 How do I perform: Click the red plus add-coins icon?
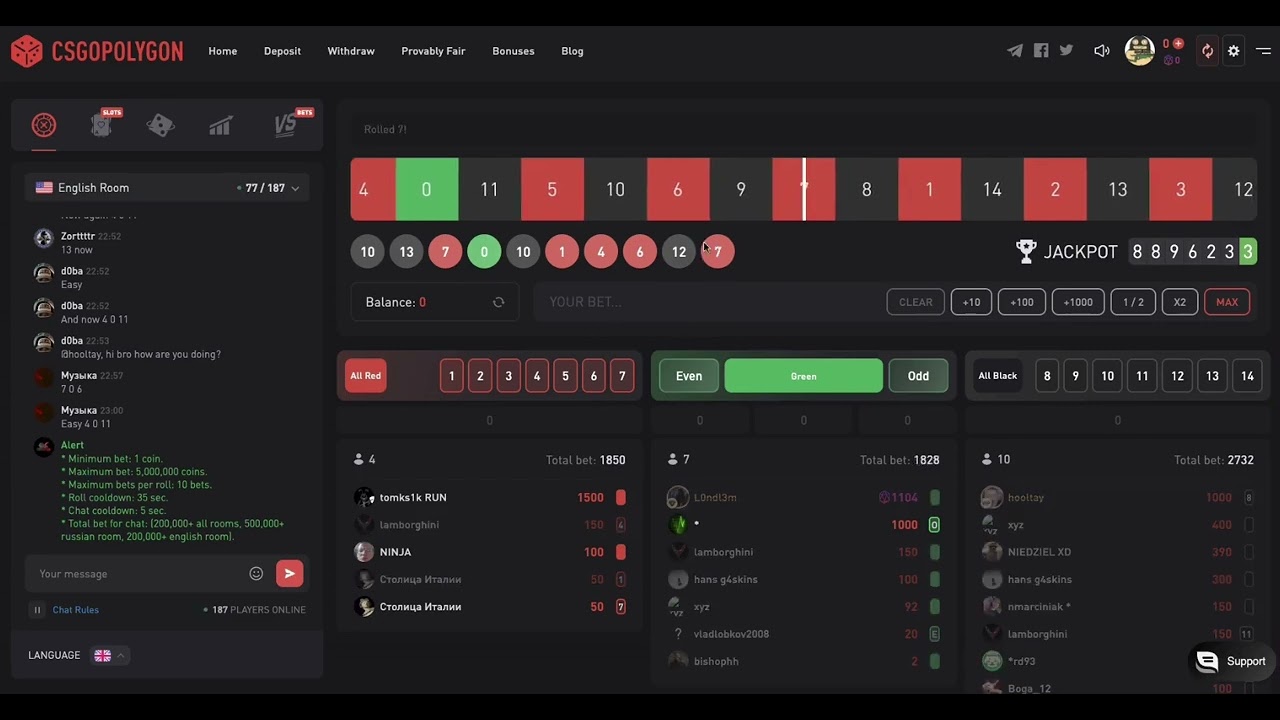point(1178,44)
